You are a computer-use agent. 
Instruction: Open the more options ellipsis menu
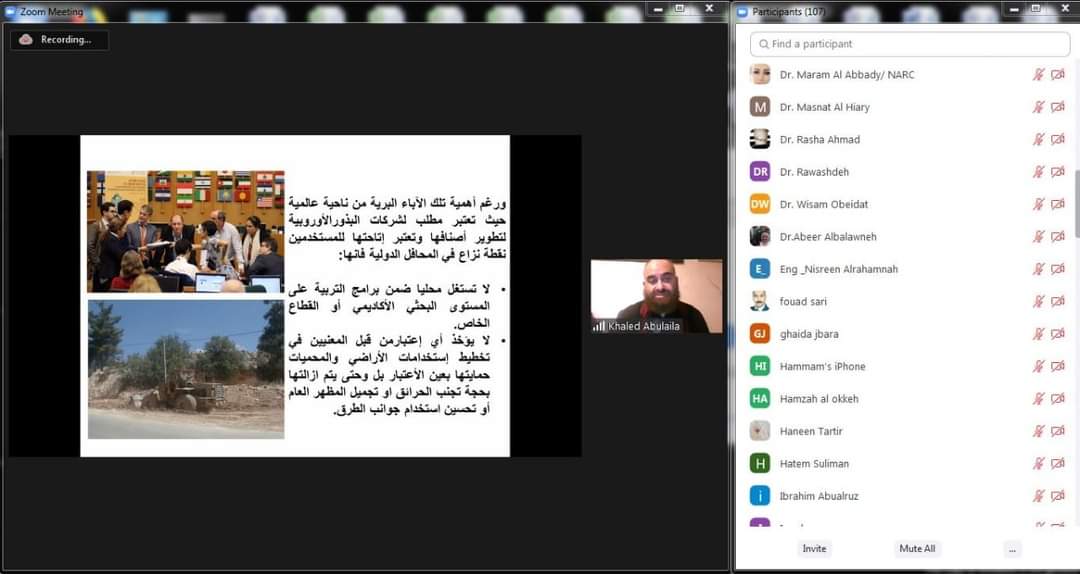[x=1013, y=549]
